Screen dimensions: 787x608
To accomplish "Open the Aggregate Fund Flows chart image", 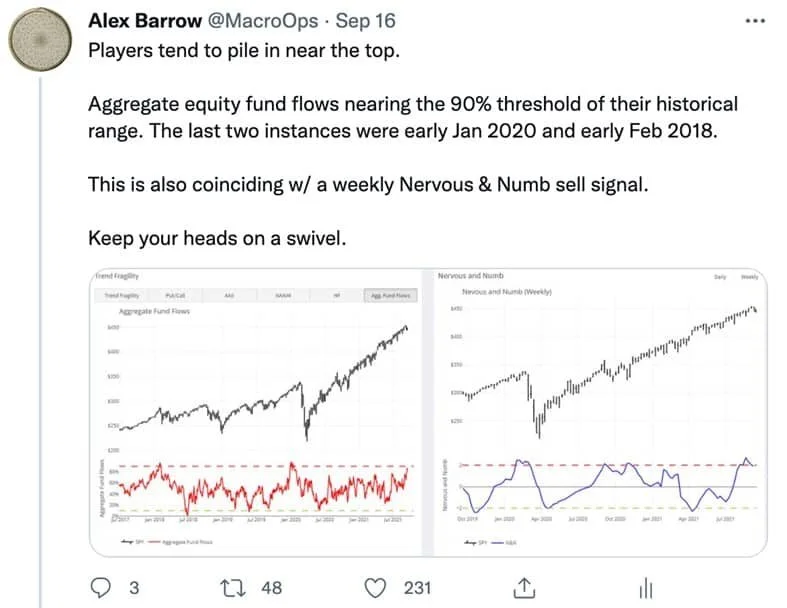I will (256, 413).
